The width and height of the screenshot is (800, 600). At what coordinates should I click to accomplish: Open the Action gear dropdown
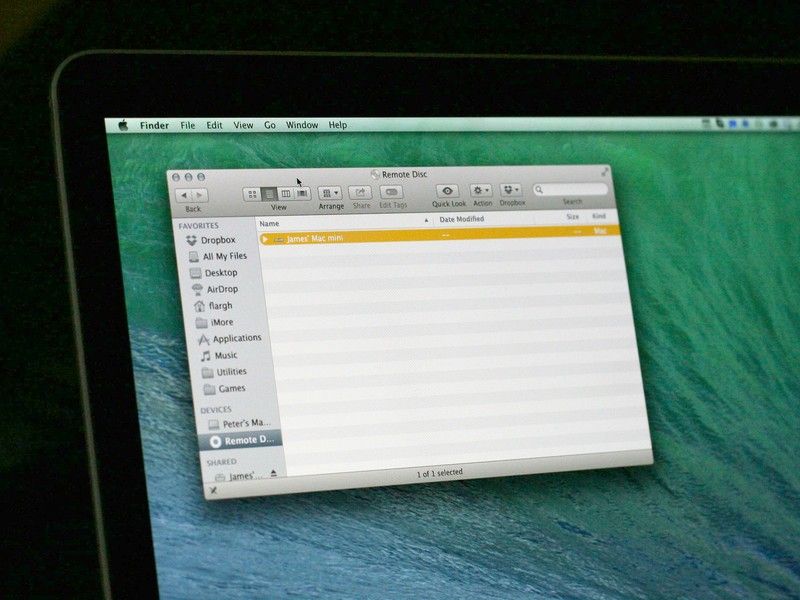[x=480, y=190]
